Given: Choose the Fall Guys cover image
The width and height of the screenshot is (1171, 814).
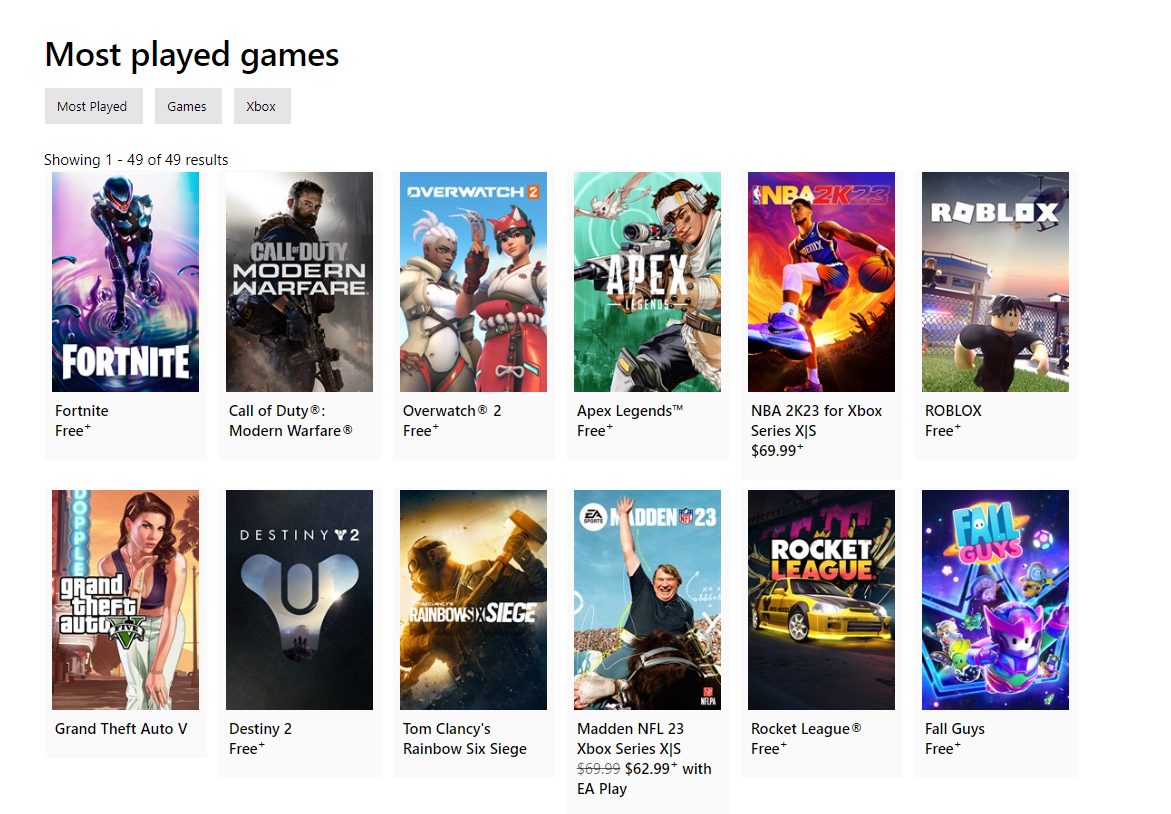Looking at the screenshot, I should pyautogui.click(x=995, y=600).
